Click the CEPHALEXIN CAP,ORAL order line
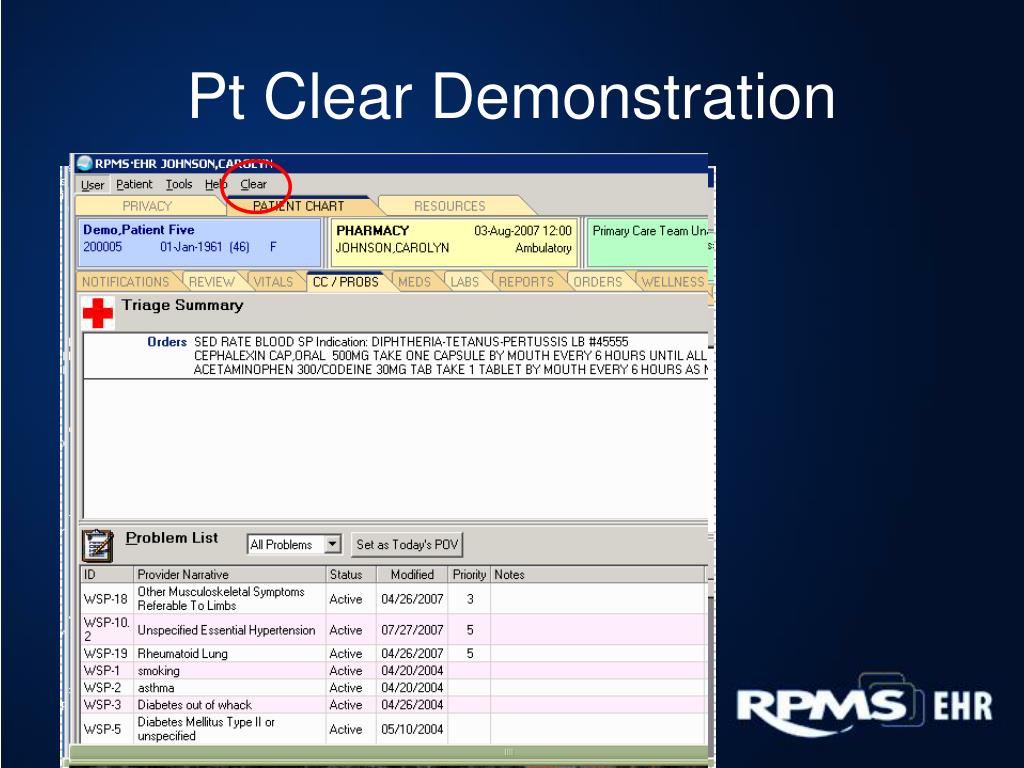This screenshot has width=1024, height=768. (450, 356)
